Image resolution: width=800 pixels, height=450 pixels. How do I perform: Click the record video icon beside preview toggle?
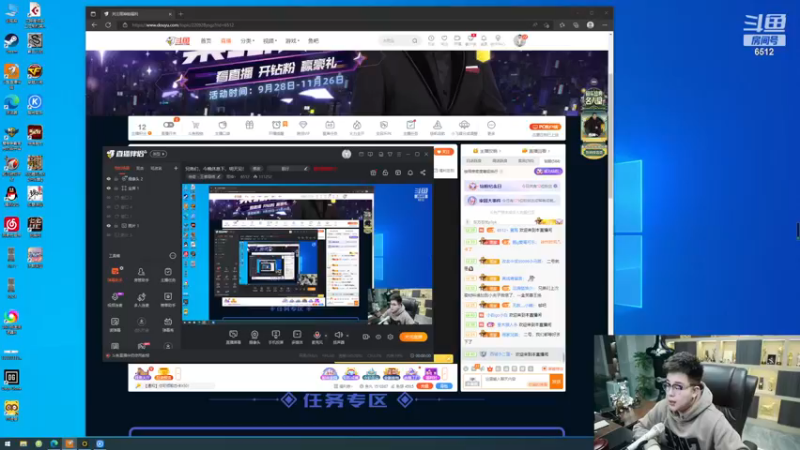366,337
